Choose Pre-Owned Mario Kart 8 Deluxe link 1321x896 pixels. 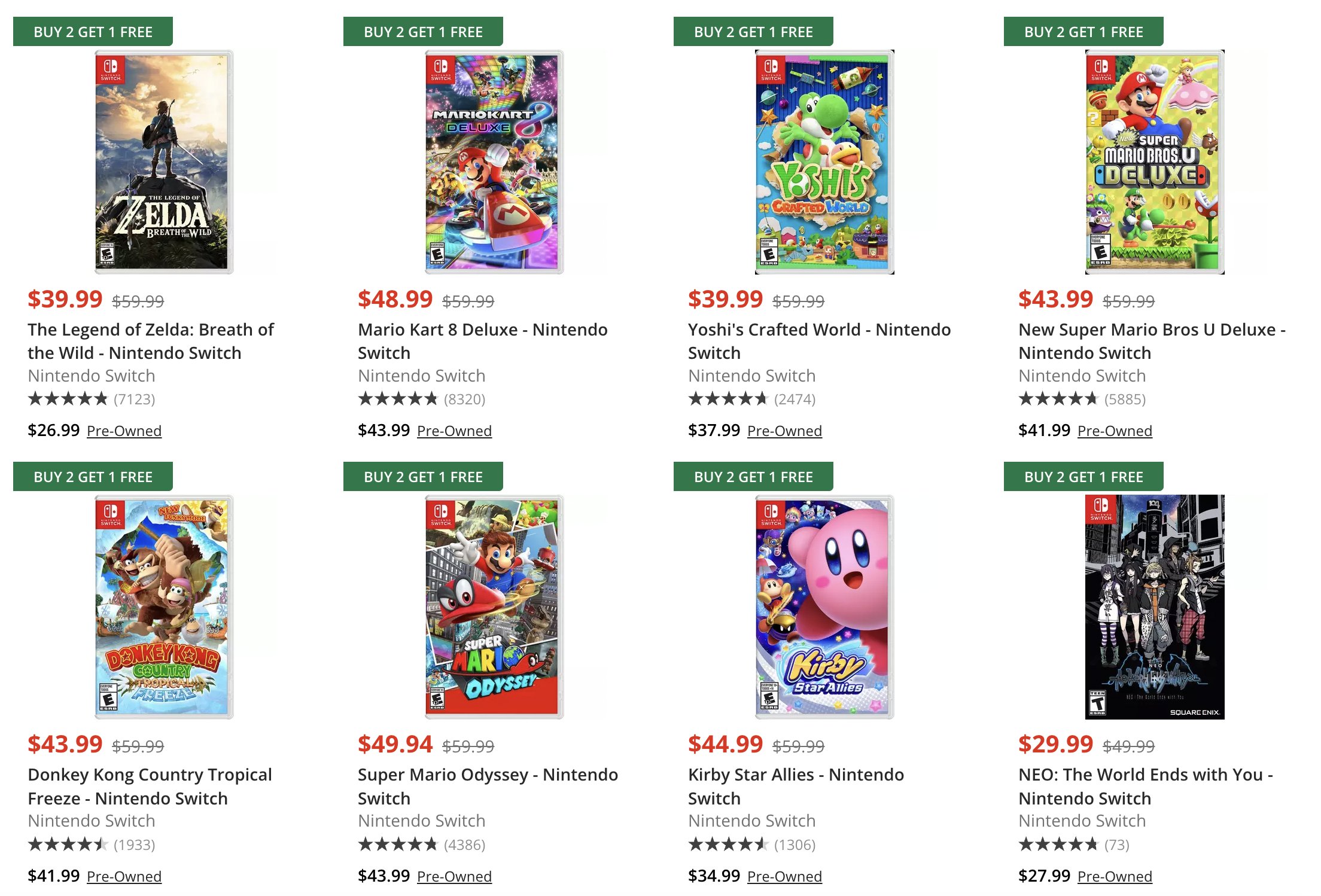[455, 431]
